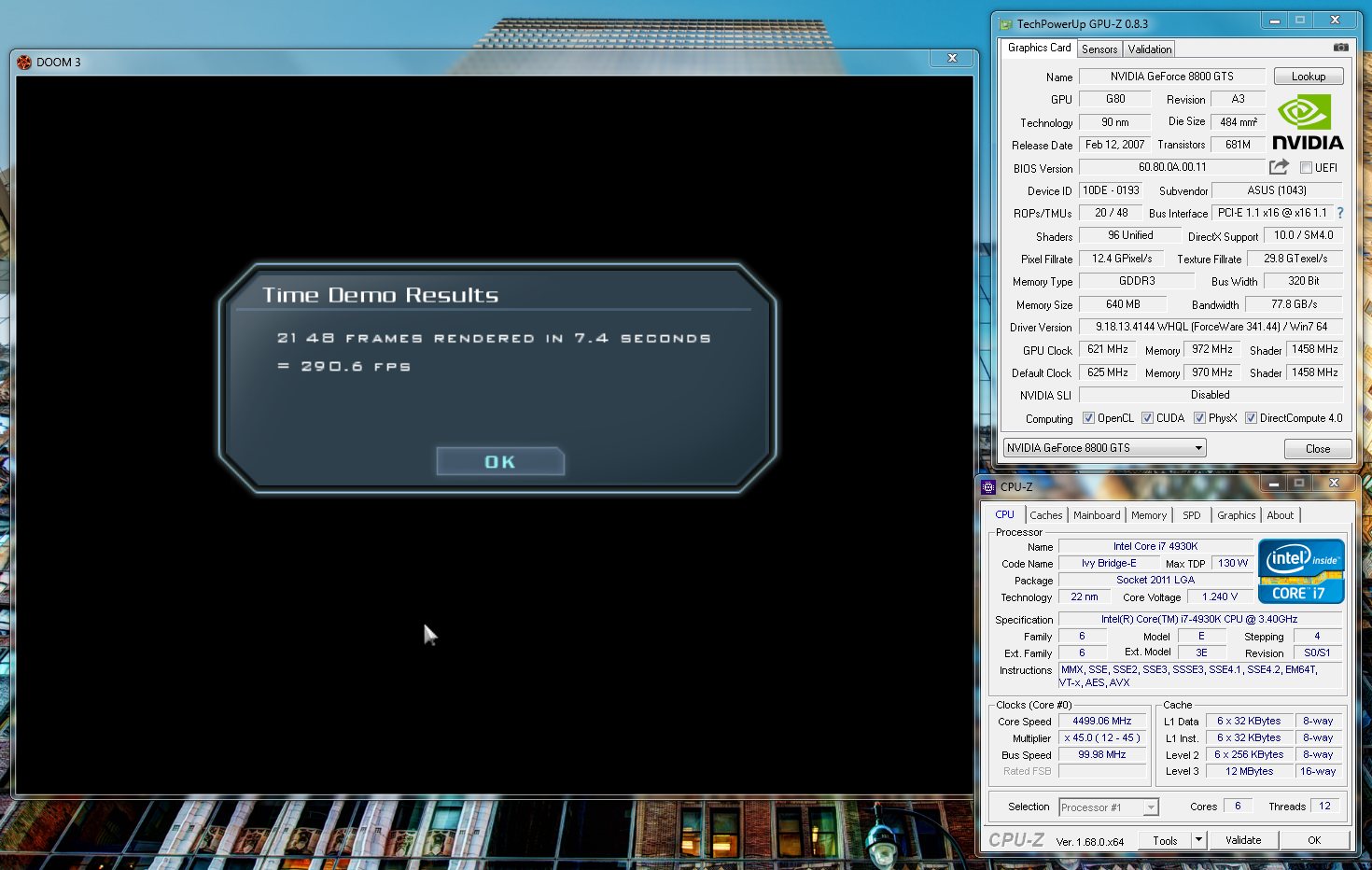The image size is (1372, 870).
Task: Click '2148 frames rendered in 7.4 seconds' text
Action: [494, 338]
